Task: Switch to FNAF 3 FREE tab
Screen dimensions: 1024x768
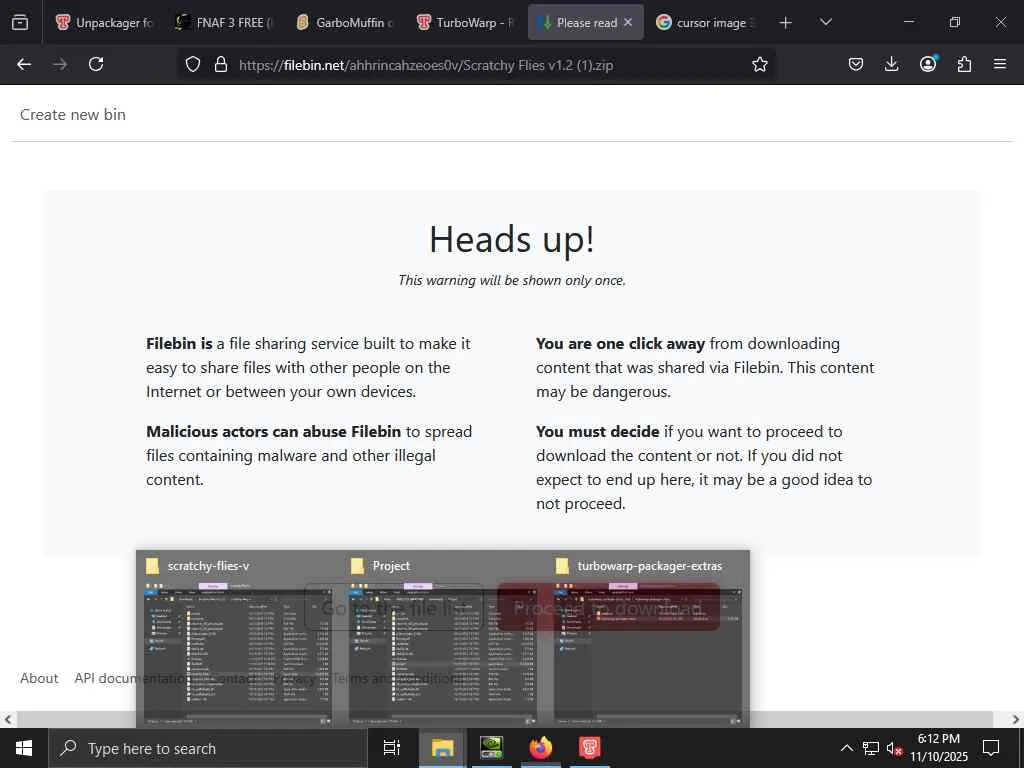Action: (225, 22)
